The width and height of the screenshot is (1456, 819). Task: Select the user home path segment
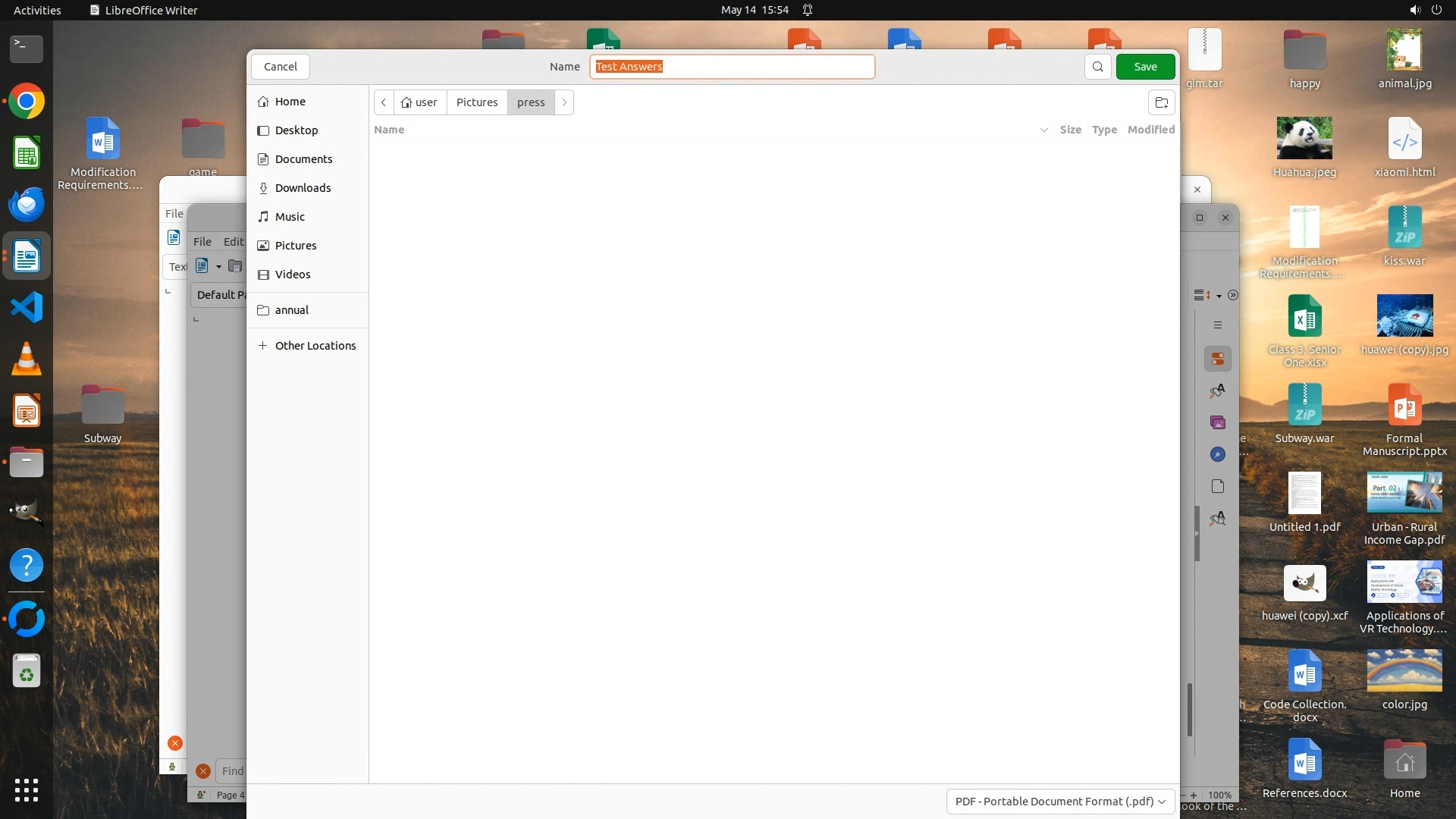pos(420,102)
